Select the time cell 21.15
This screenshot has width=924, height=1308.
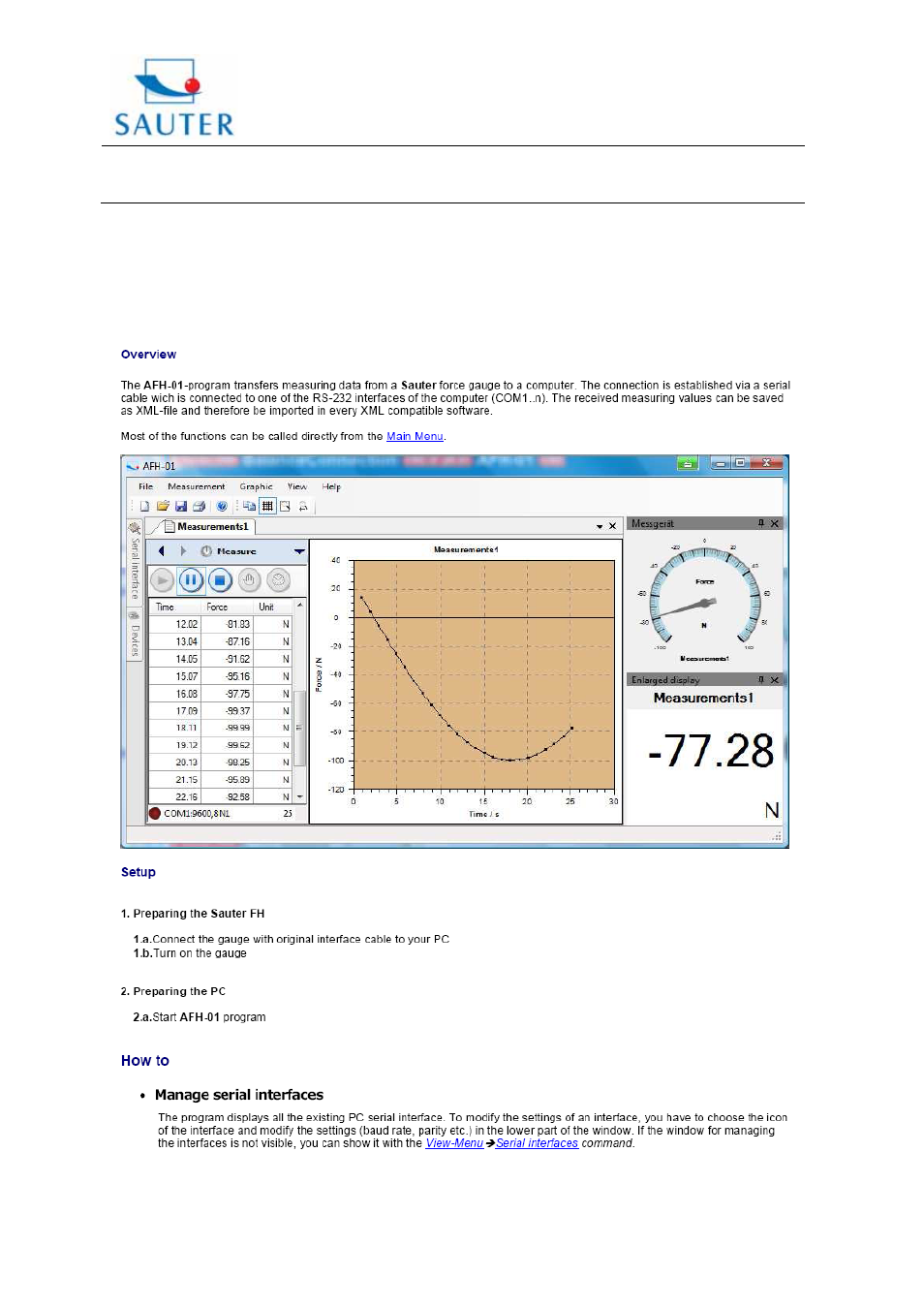pyautogui.click(x=174, y=779)
